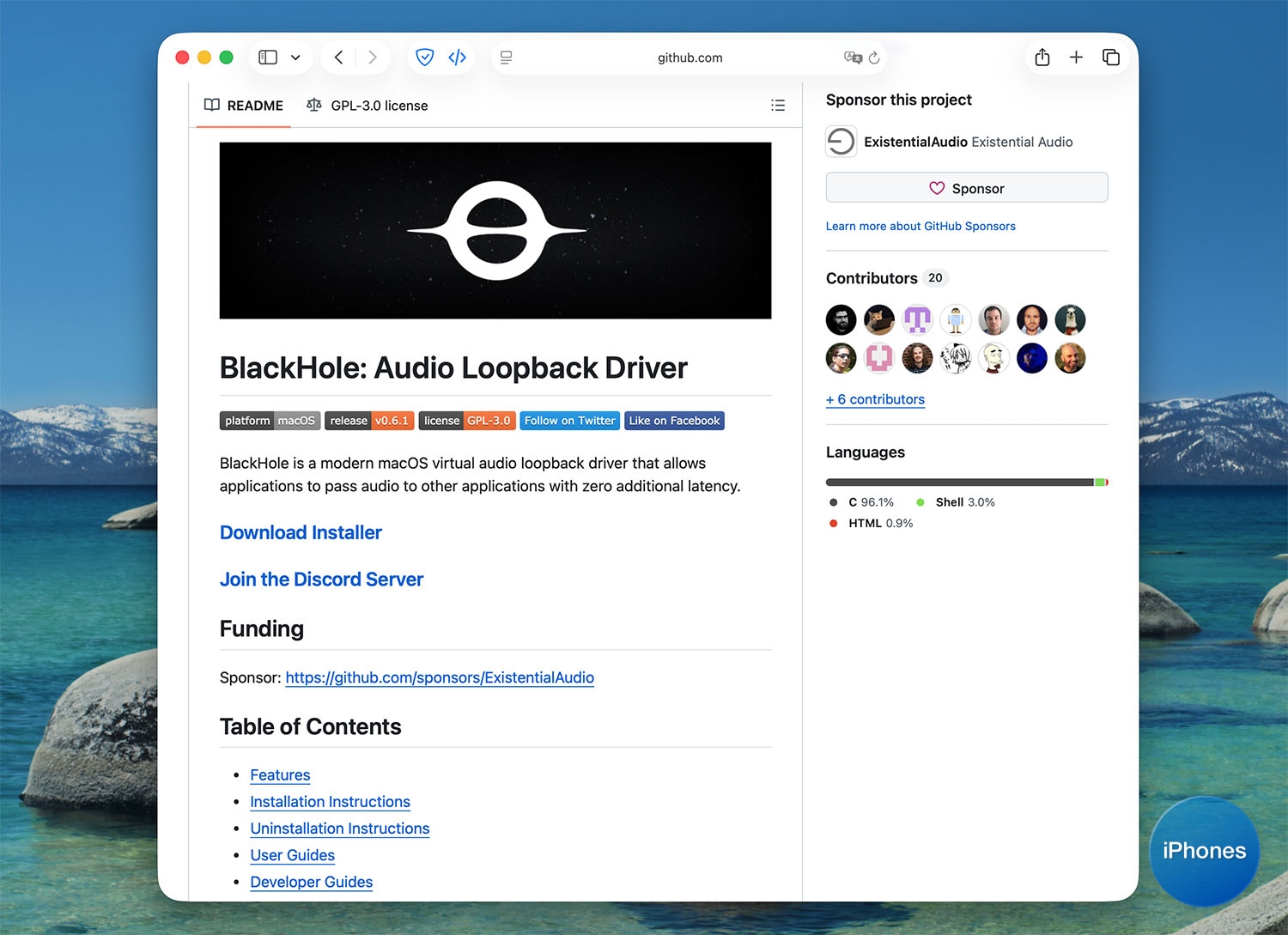Show the + 6 contributors link
Image resolution: width=1288 pixels, height=935 pixels.
click(x=875, y=399)
